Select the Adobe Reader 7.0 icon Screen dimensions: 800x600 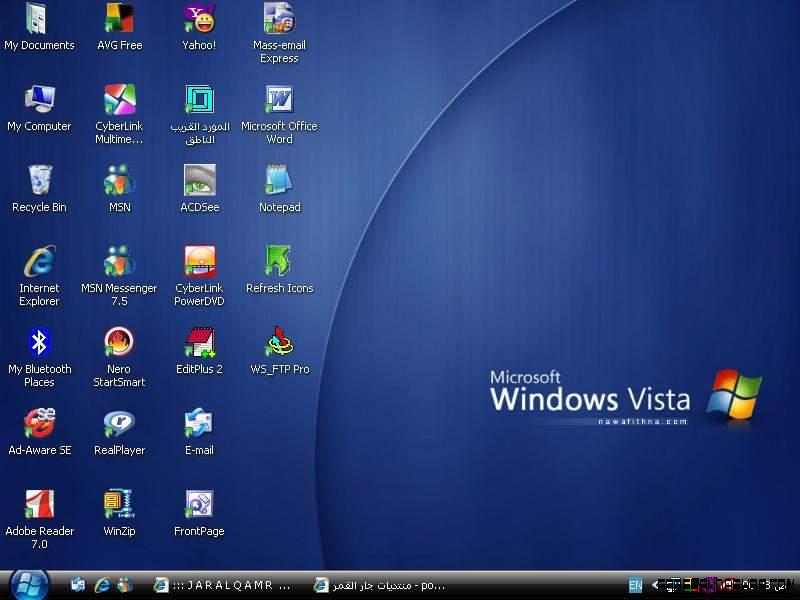39,505
